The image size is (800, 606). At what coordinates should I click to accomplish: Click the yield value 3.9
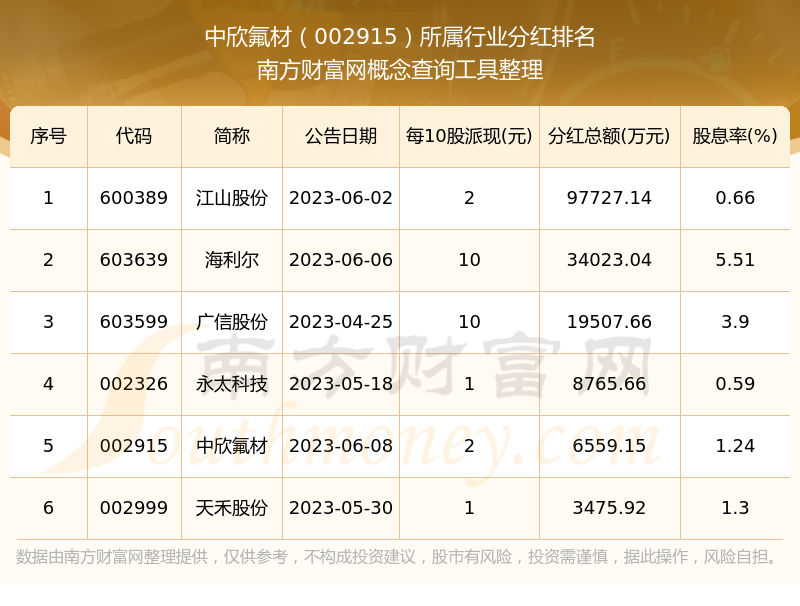(735, 322)
